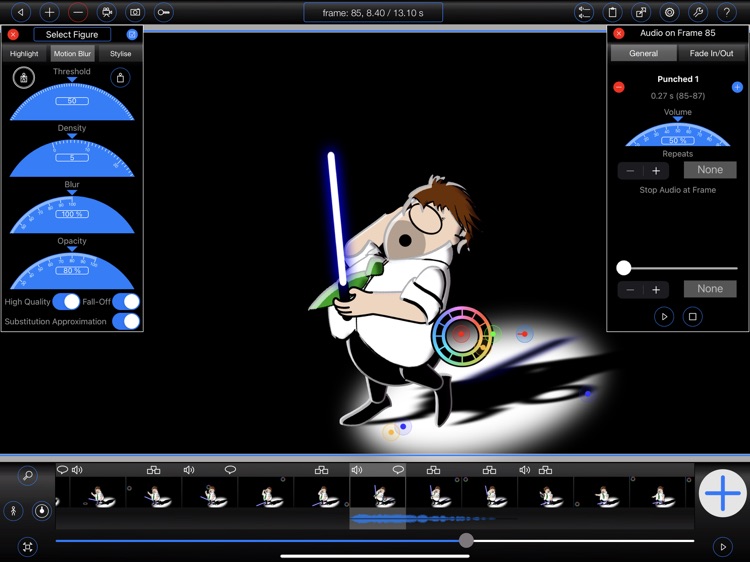750x562 pixels.
Task: Click the stick figure icon at bottom left
Action: [x=13, y=511]
